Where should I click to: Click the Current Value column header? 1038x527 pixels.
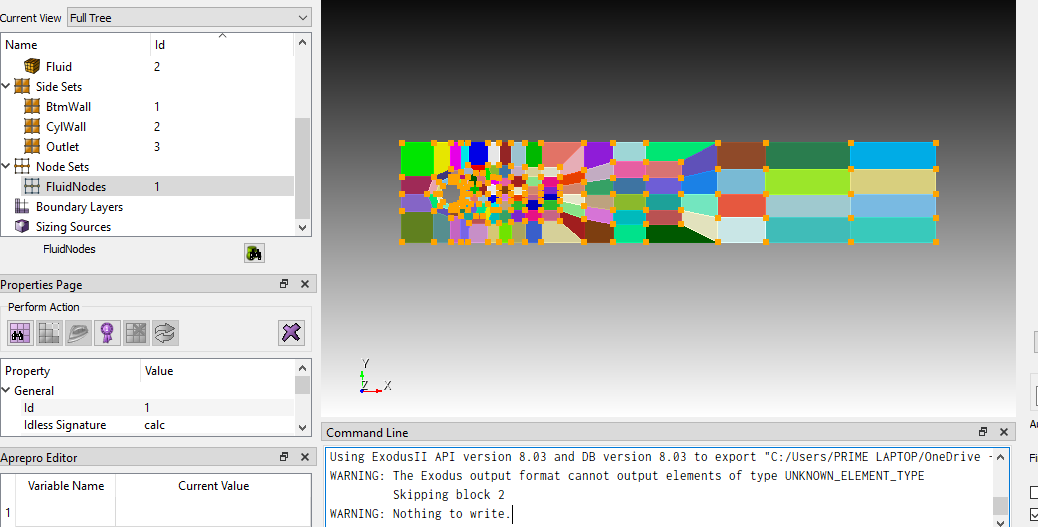pyautogui.click(x=213, y=485)
